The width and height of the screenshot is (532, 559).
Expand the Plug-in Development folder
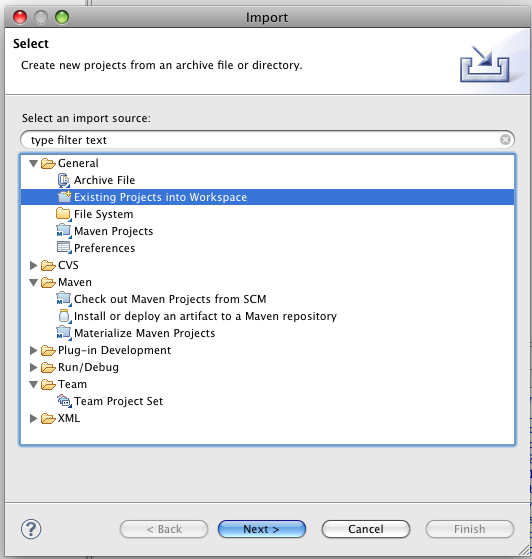click(34, 350)
